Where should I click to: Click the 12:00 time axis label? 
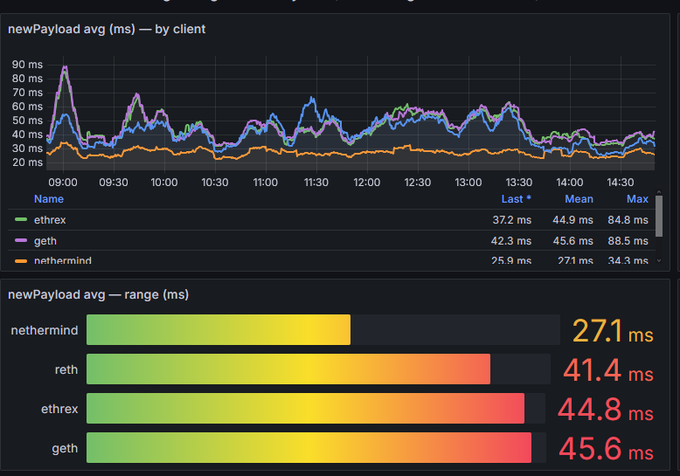click(x=367, y=182)
